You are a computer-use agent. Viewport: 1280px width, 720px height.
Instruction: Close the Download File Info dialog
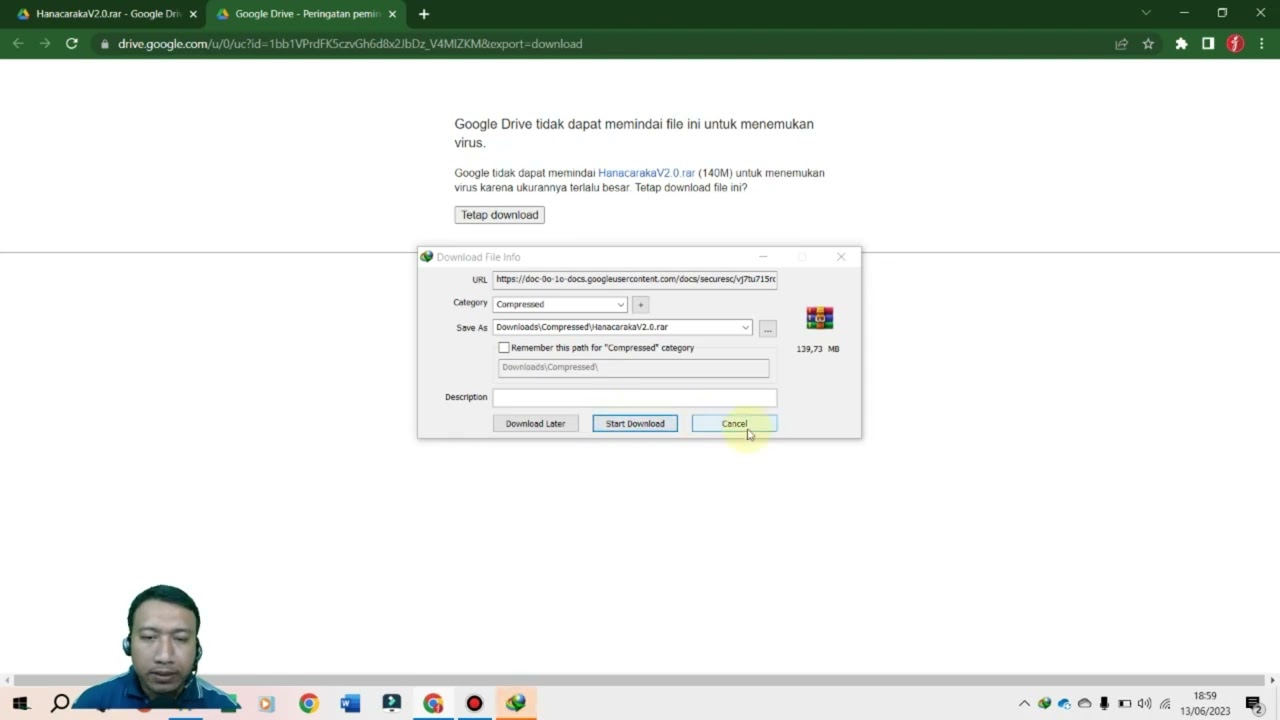(x=841, y=257)
